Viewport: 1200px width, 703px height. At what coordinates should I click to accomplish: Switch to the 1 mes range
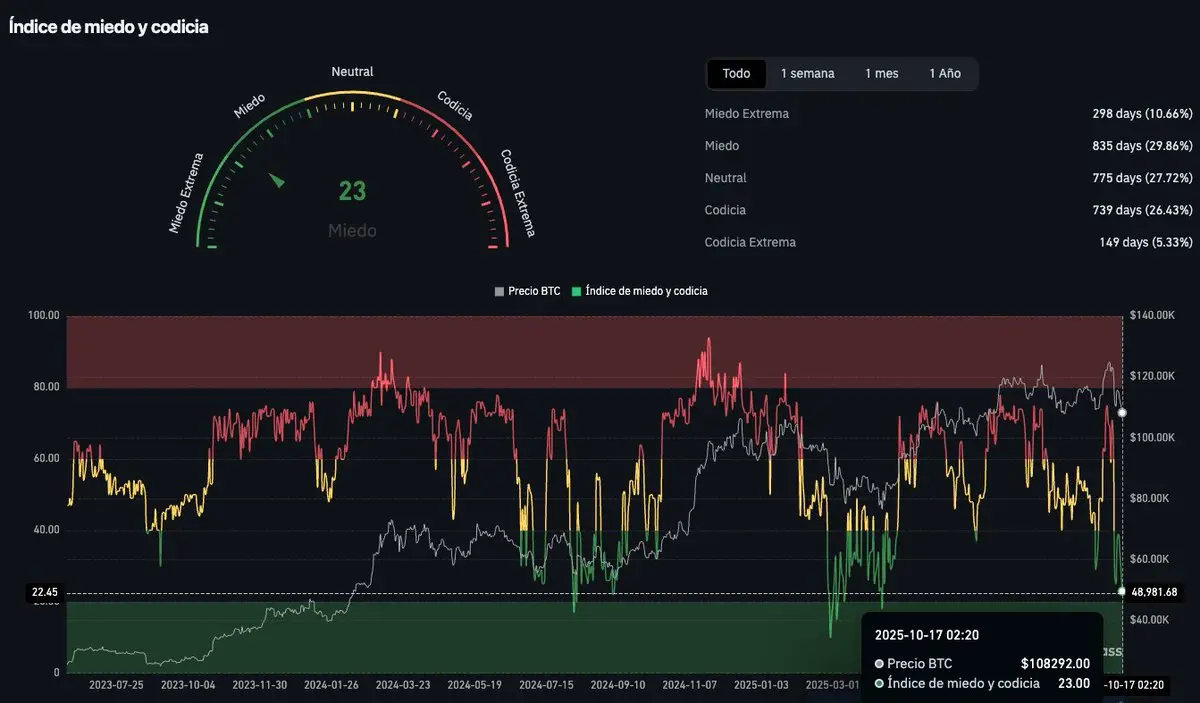[x=881, y=74]
